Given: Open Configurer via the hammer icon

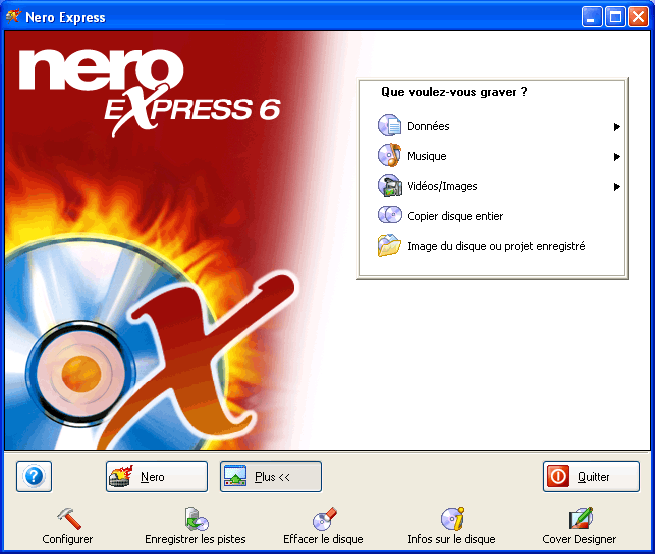Looking at the screenshot, I should 68,519.
